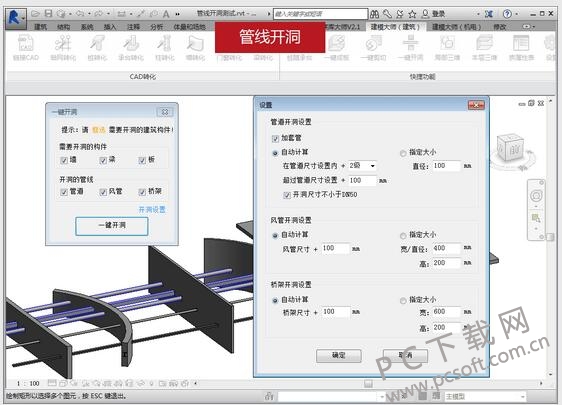Click the steering wheel on navigation bar

click(537, 196)
